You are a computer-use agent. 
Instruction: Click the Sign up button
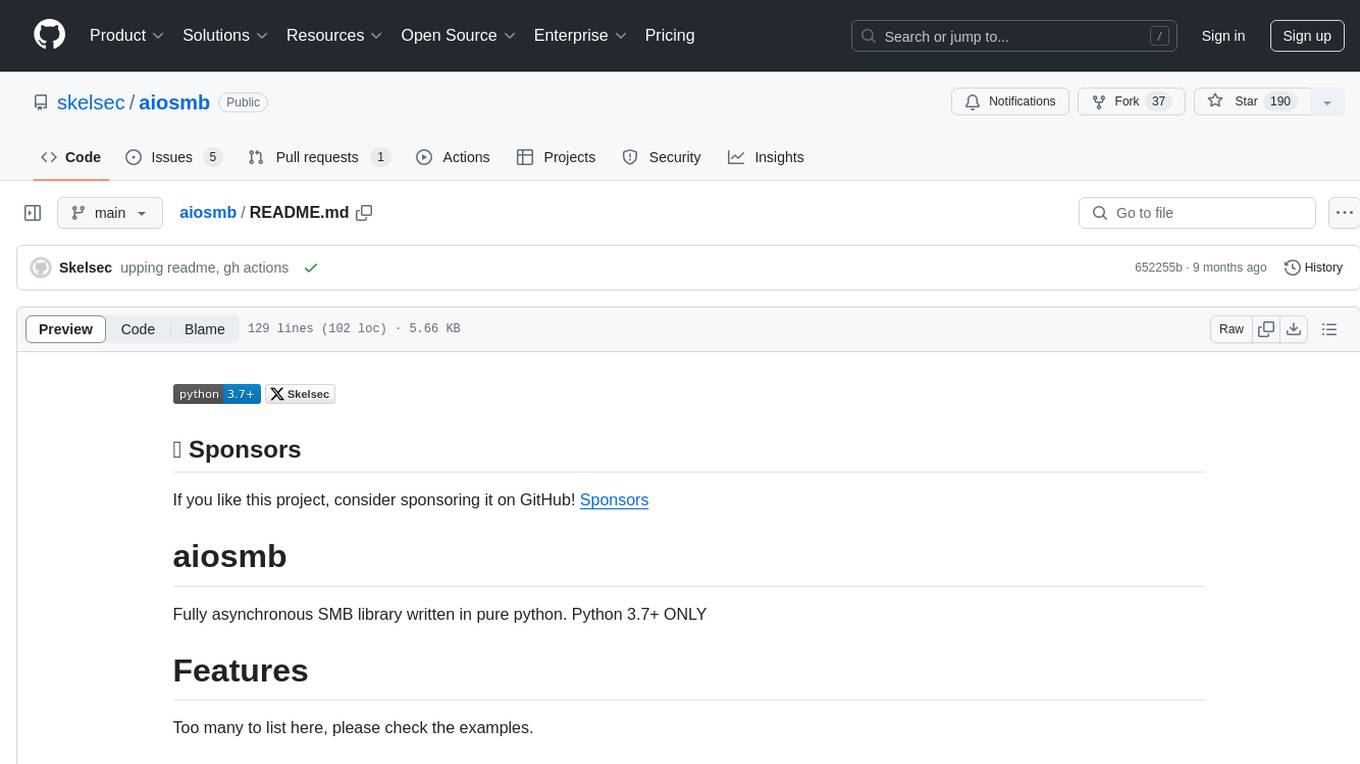(1307, 36)
